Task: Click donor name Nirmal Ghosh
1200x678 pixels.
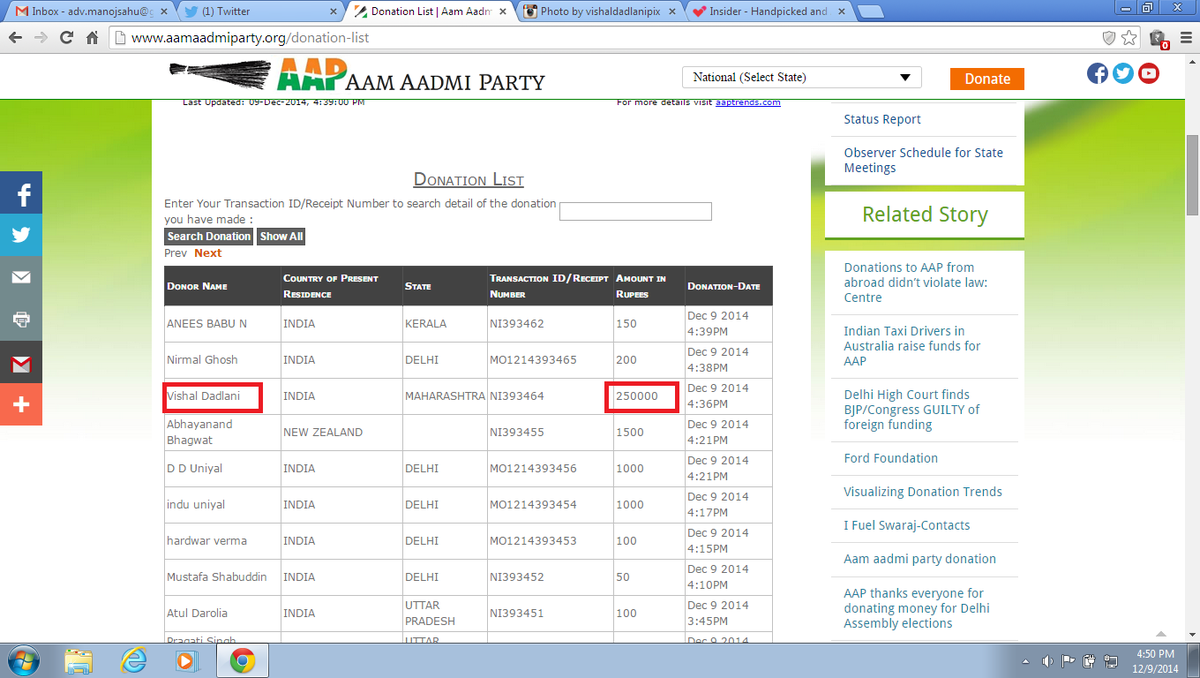Action: pyautogui.click(x=202, y=359)
